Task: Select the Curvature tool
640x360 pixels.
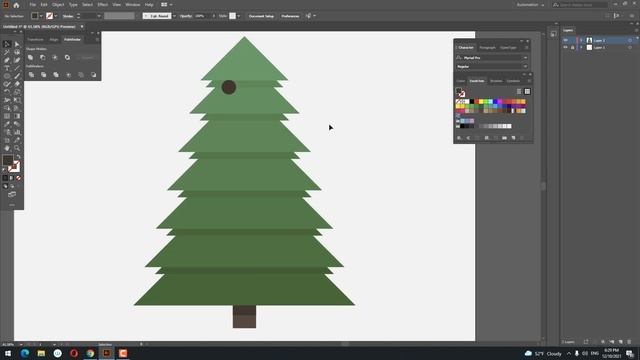Action: point(17,60)
